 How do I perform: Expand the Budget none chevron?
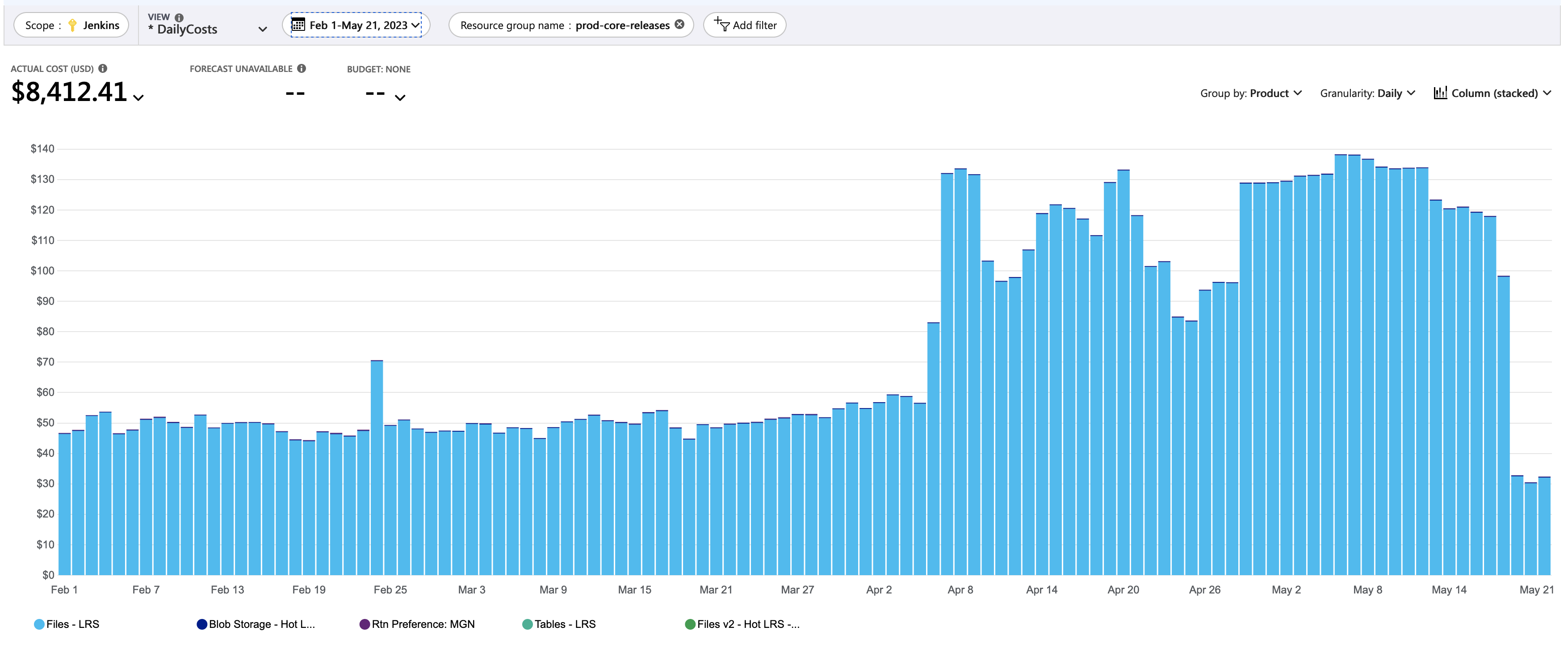point(400,97)
